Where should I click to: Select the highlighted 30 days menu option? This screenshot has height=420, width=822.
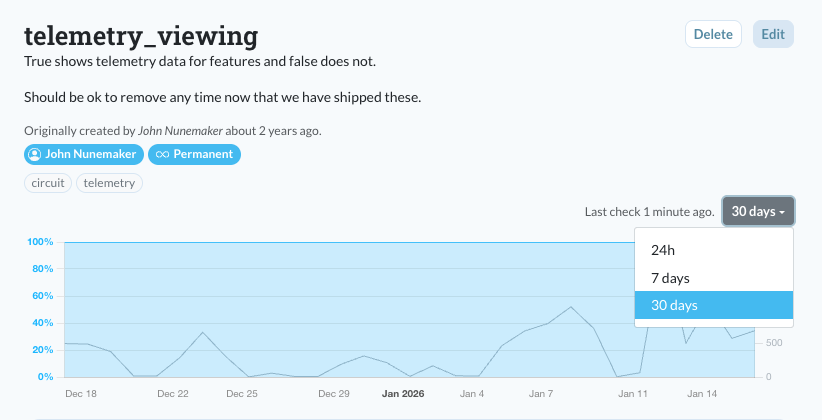(x=674, y=305)
